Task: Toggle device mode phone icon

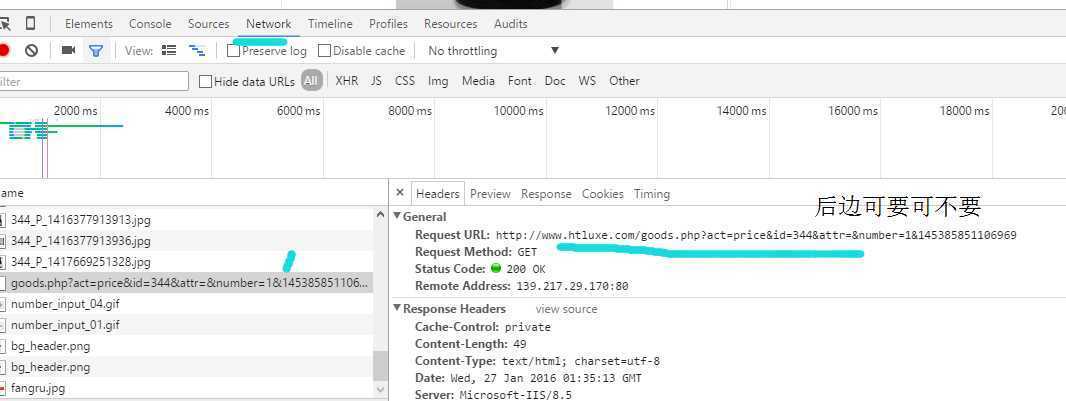Action: (30, 24)
